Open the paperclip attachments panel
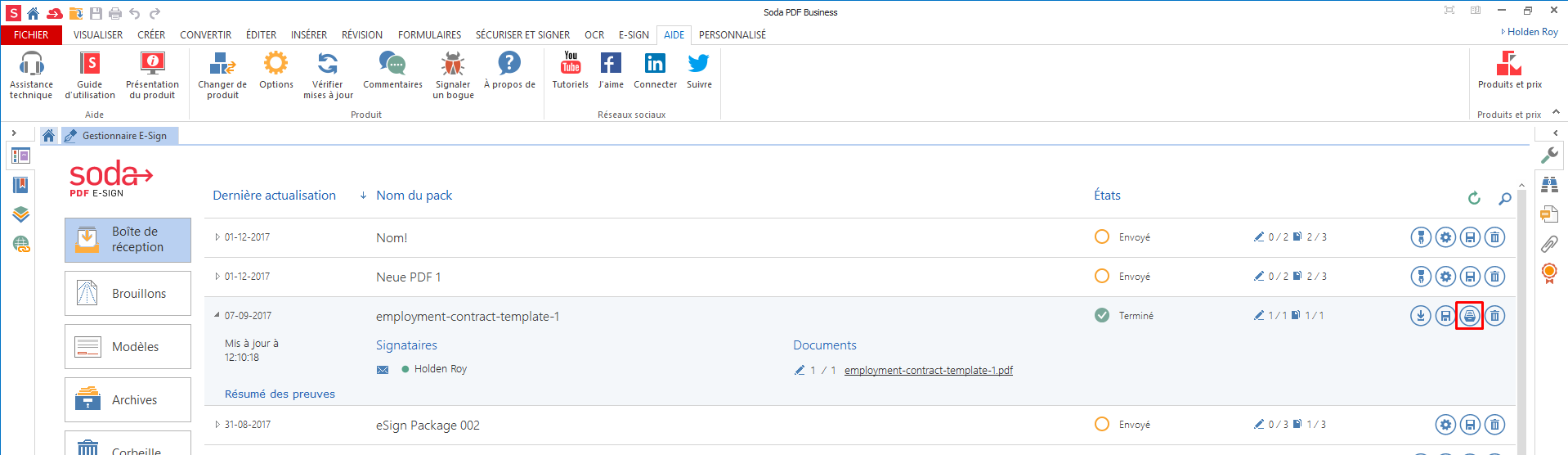Viewport: 1568px width, 455px height. pos(1549,244)
